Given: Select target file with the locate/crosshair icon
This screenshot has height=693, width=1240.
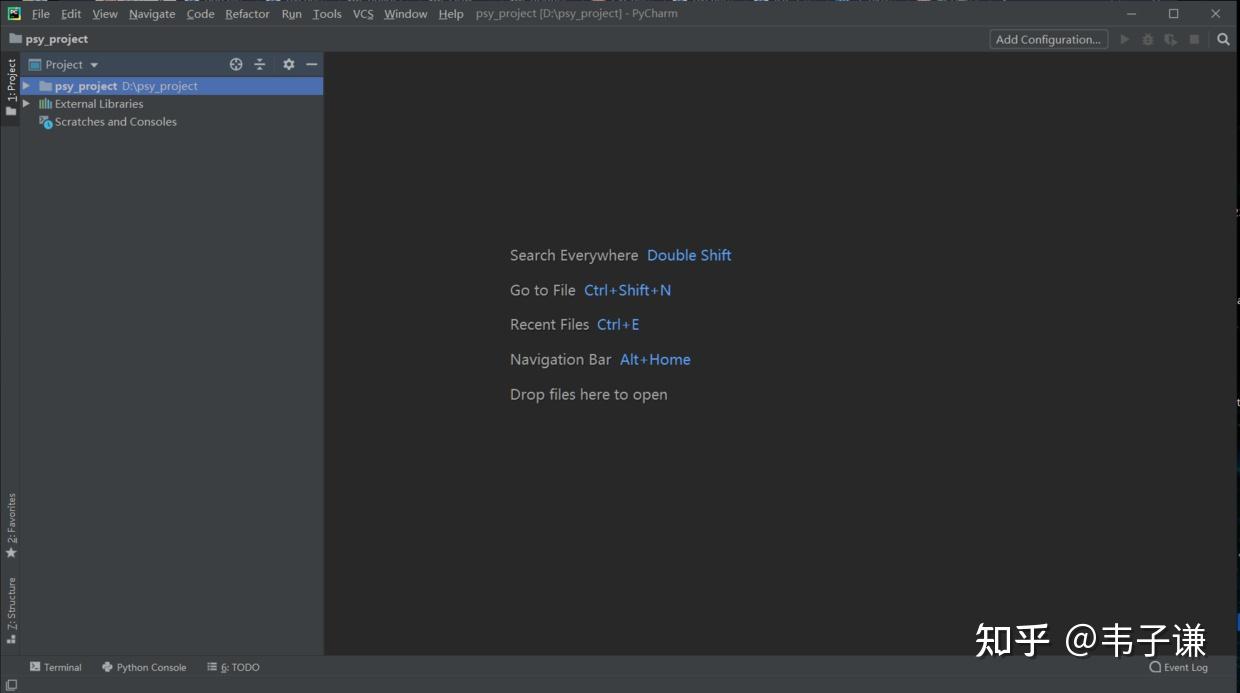Looking at the screenshot, I should (236, 63).
